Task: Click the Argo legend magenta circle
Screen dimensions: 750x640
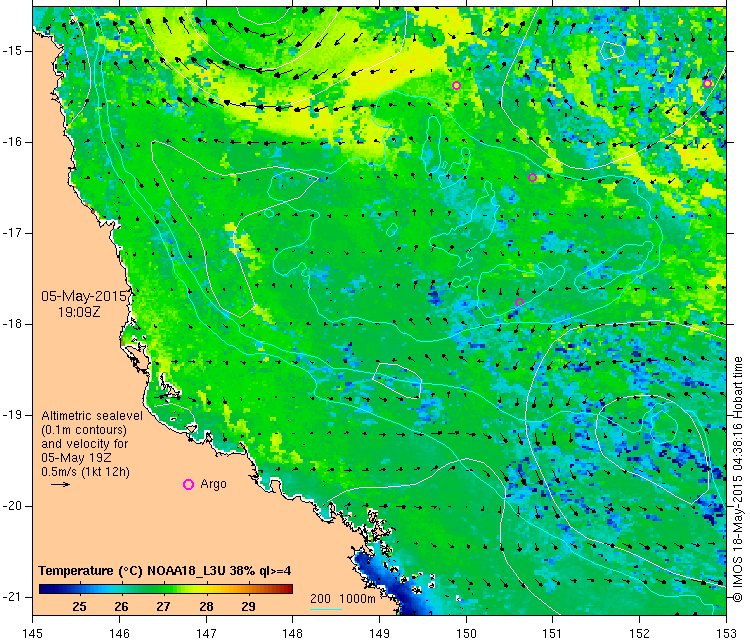Action: (x=188, y=485)
